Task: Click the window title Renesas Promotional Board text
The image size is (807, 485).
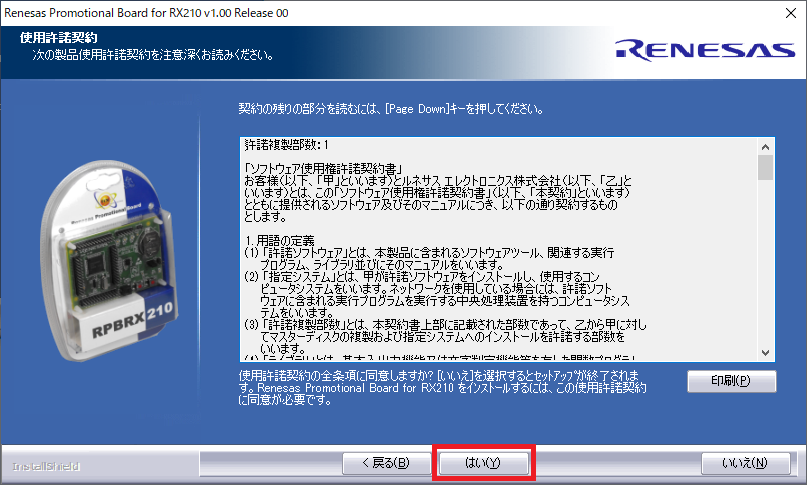Action: (146, 13)
